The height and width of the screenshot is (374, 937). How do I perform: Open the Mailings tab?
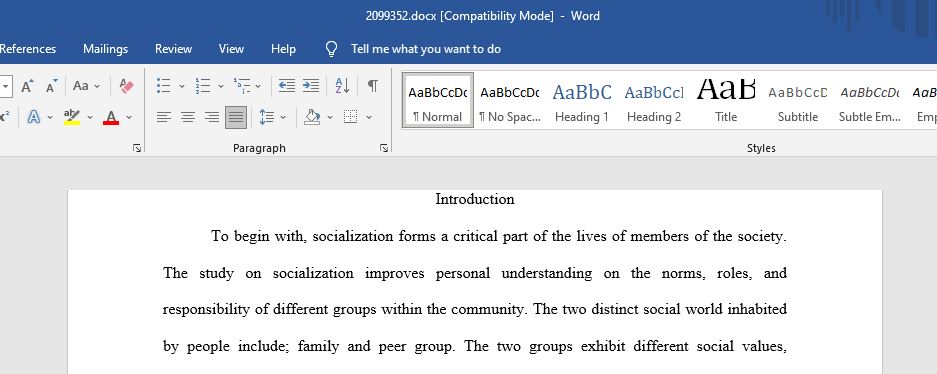tap(106, 49)
